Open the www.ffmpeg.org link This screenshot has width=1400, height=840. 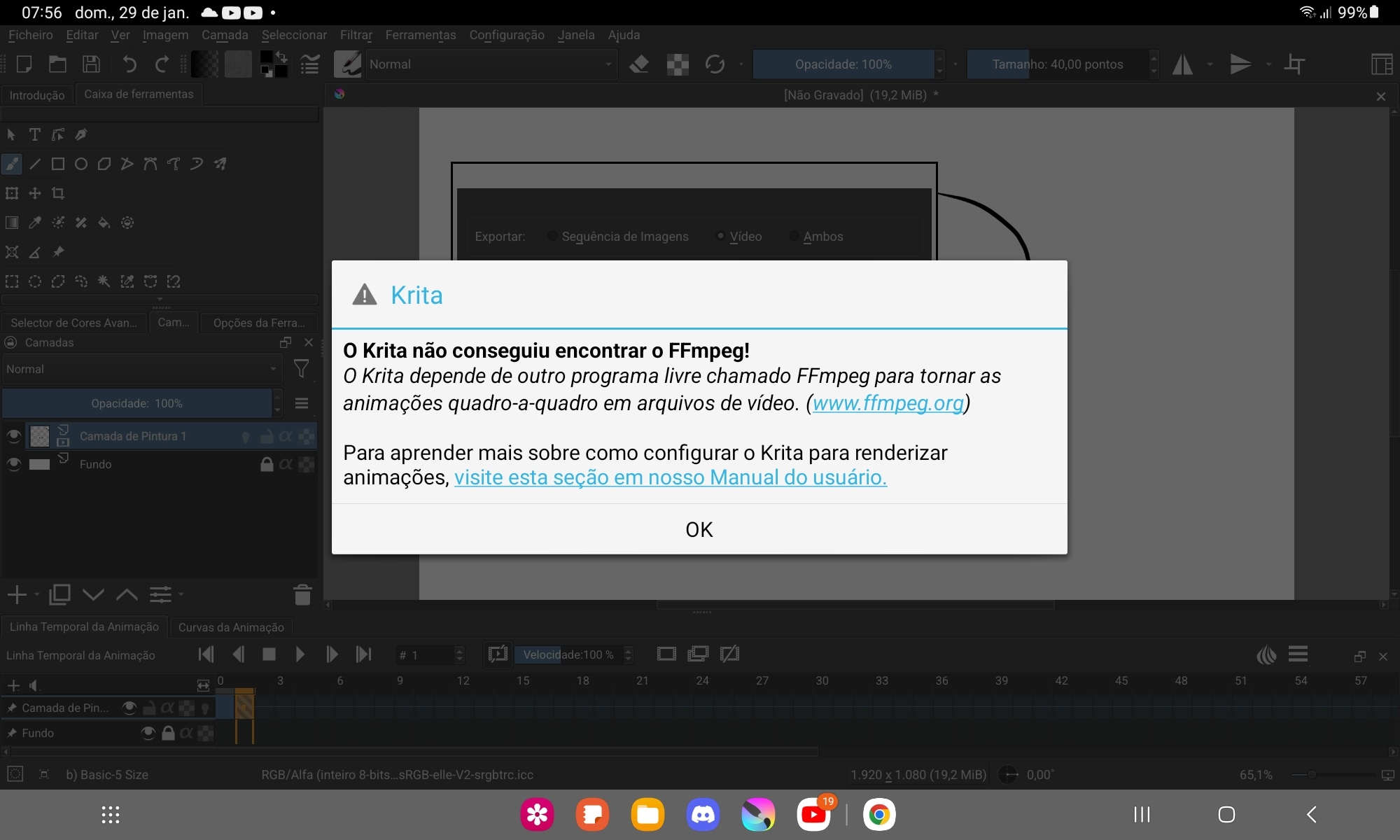tap(888, 403)
